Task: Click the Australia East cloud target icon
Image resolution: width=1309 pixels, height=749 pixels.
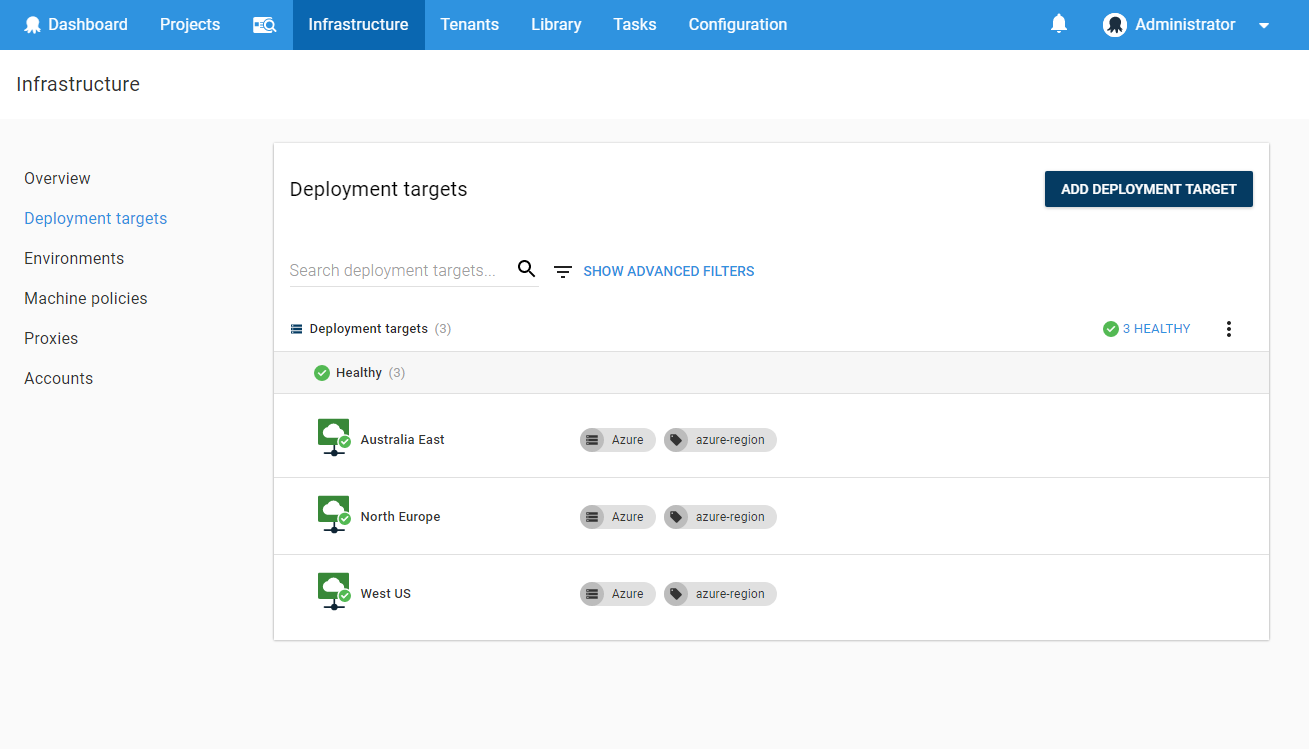Action: click(334, 438)
